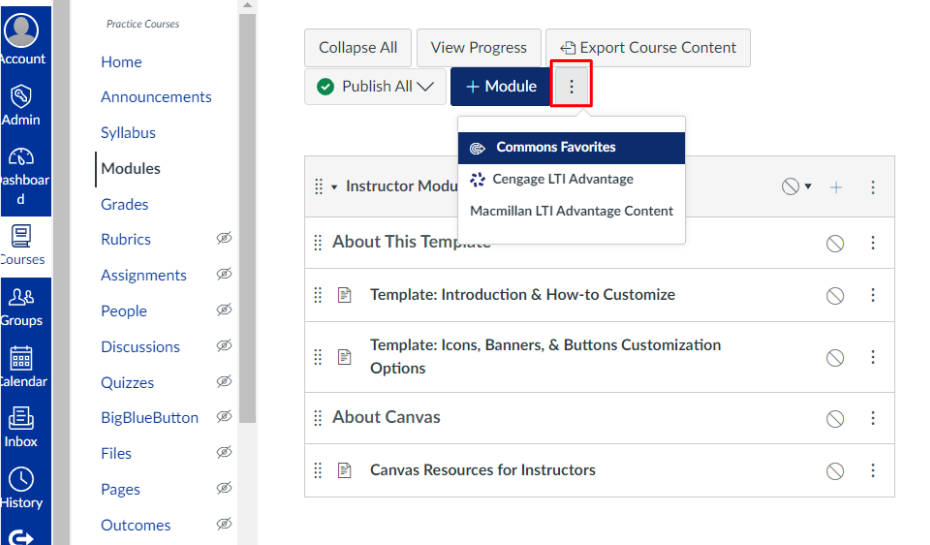
Task: Open options kebab for Instructor Module header
Action: pyautogui.click(x=872, y=187)
